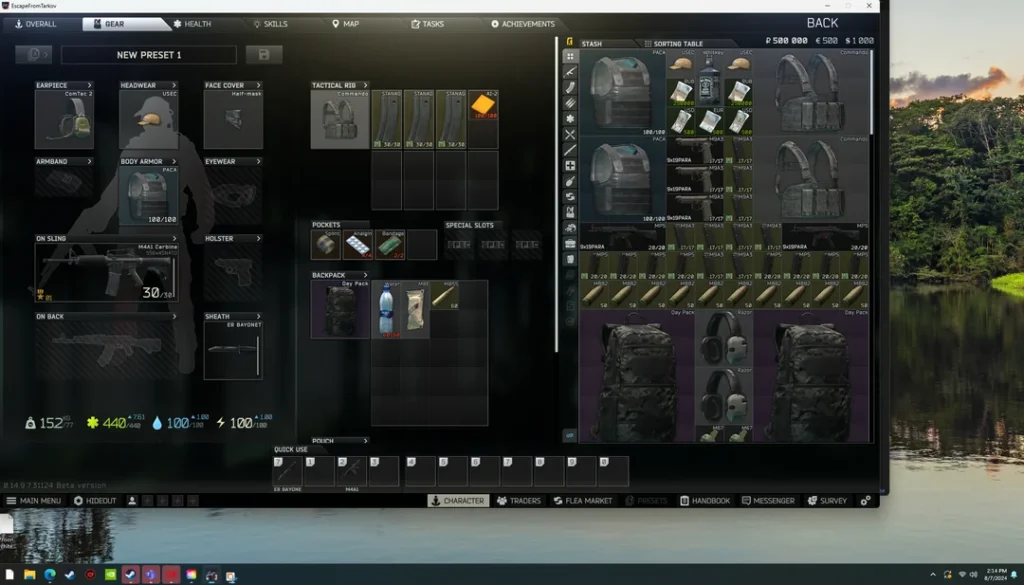Open the Map tab

(345, 24)
